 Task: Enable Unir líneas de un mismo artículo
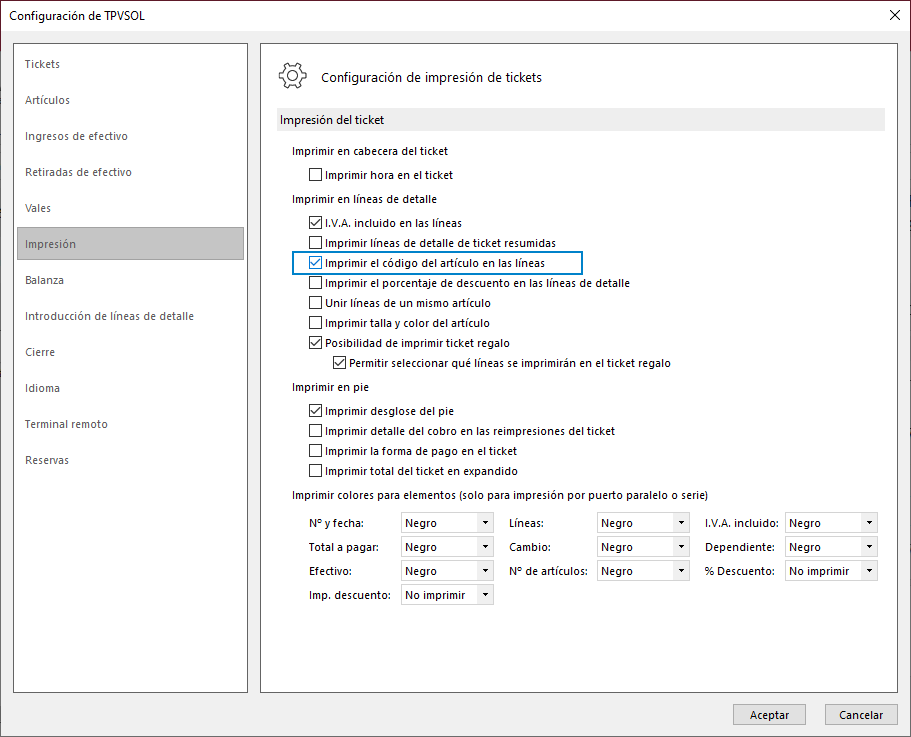click(x=315, y=303)
